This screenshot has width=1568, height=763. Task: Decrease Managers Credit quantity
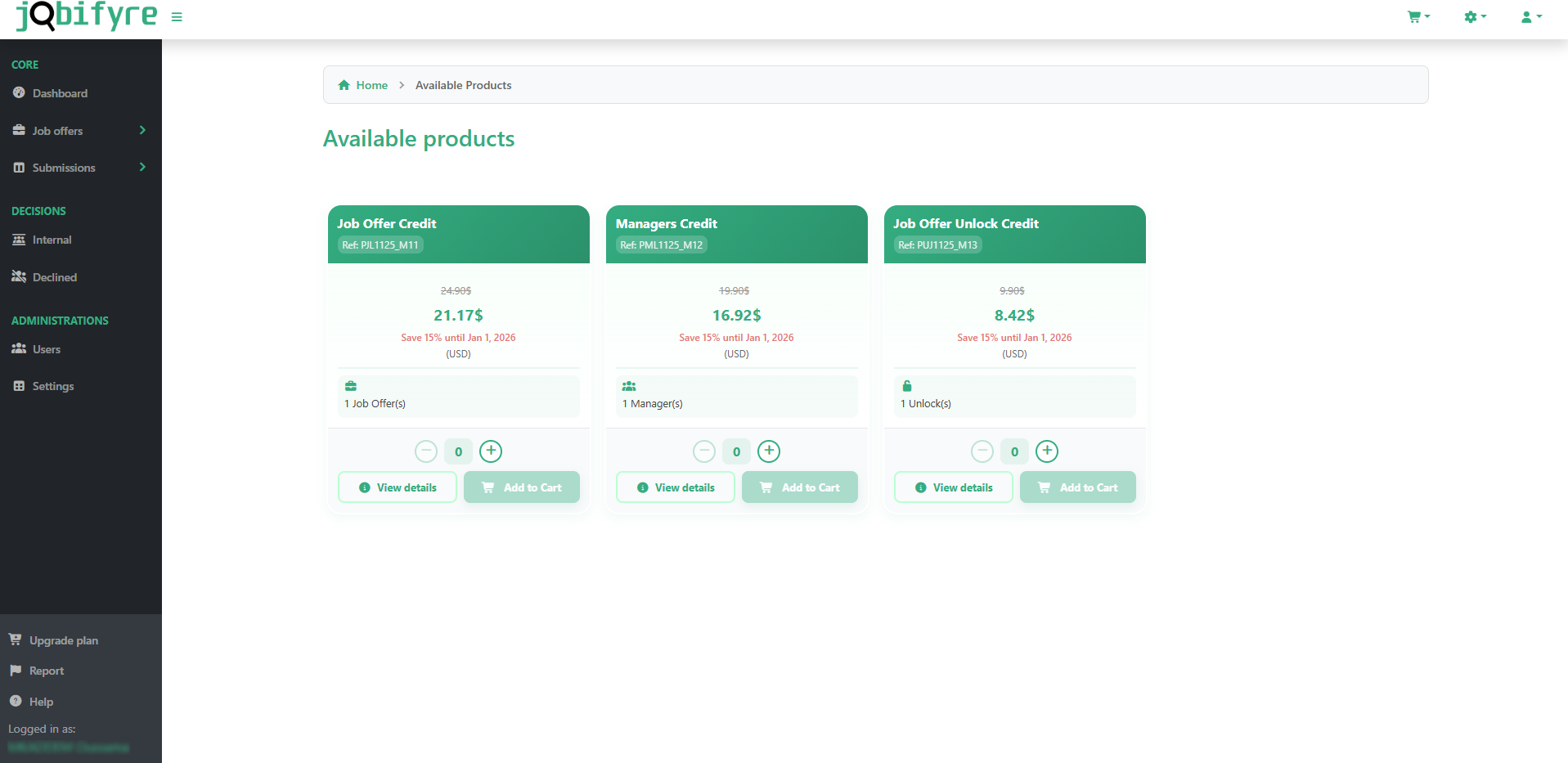pos(703,451)
